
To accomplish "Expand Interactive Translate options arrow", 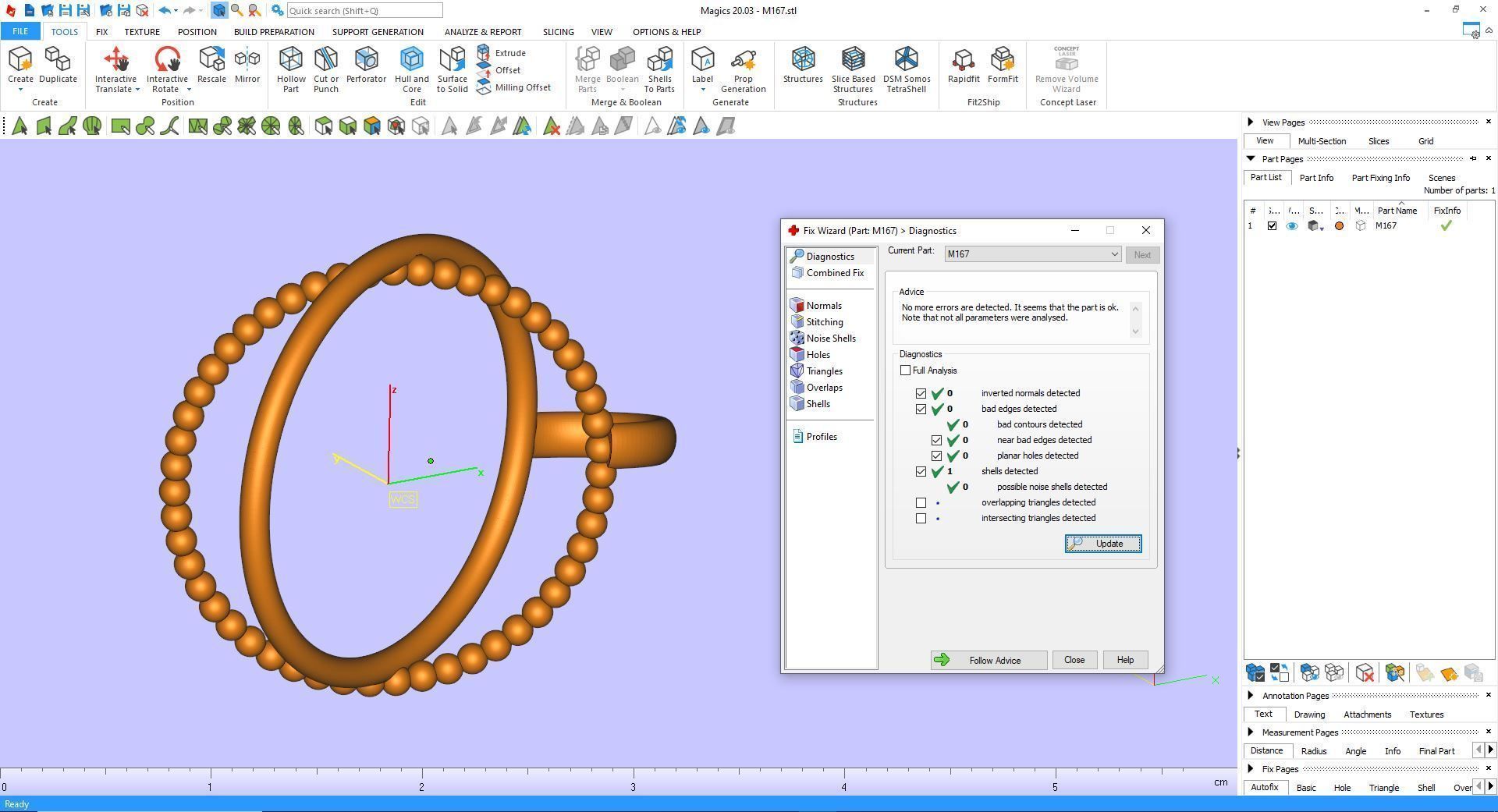I will 137,90.
